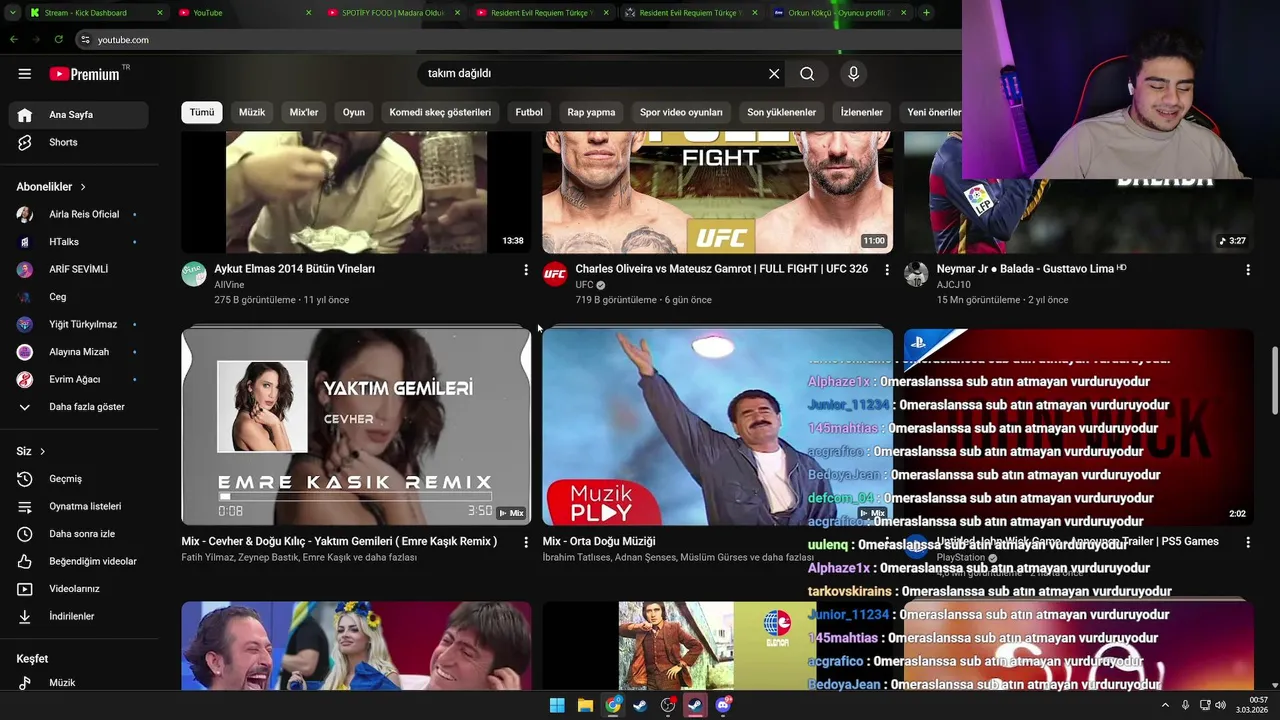Open the AllVine channel avatar
1280x720 pixels.
point(194,274)
